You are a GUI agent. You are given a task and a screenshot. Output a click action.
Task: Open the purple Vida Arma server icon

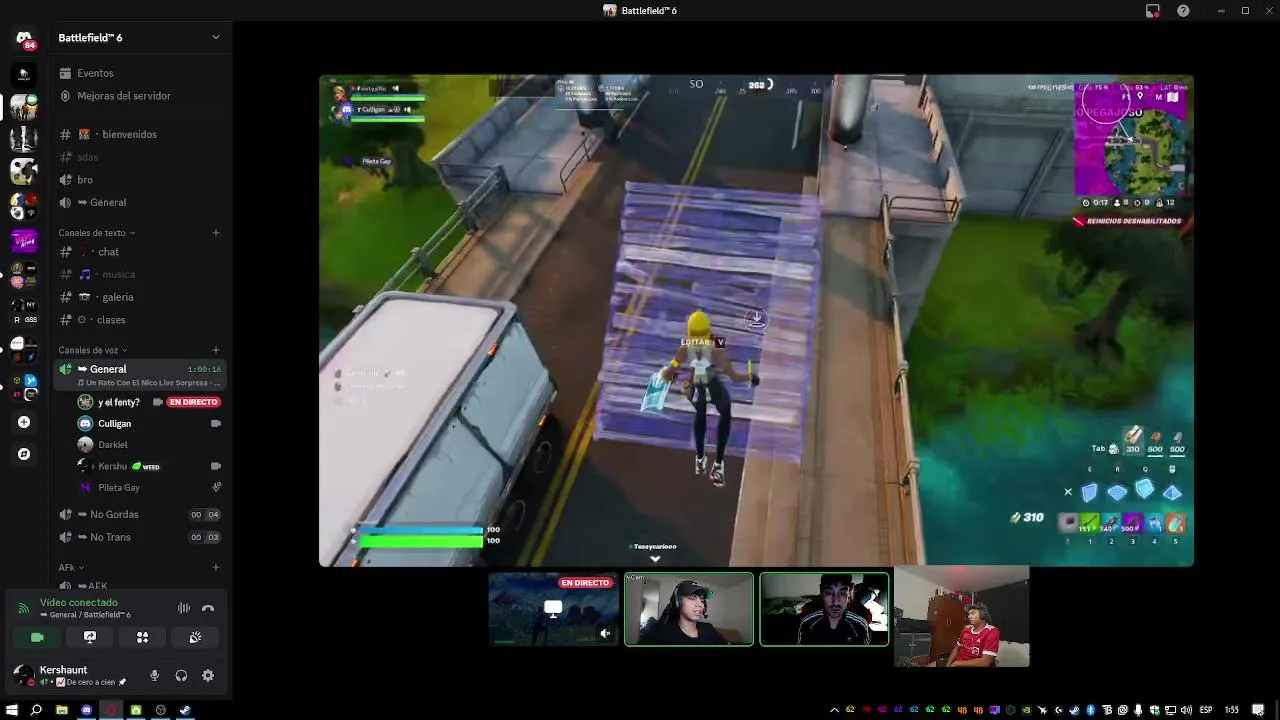(24, 241)
